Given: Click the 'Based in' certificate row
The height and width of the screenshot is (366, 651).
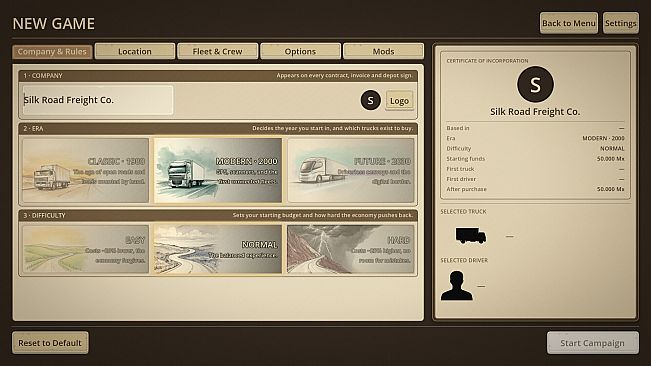Looking at the screenshot, I should pyautogui.click(x=535, y=128).
